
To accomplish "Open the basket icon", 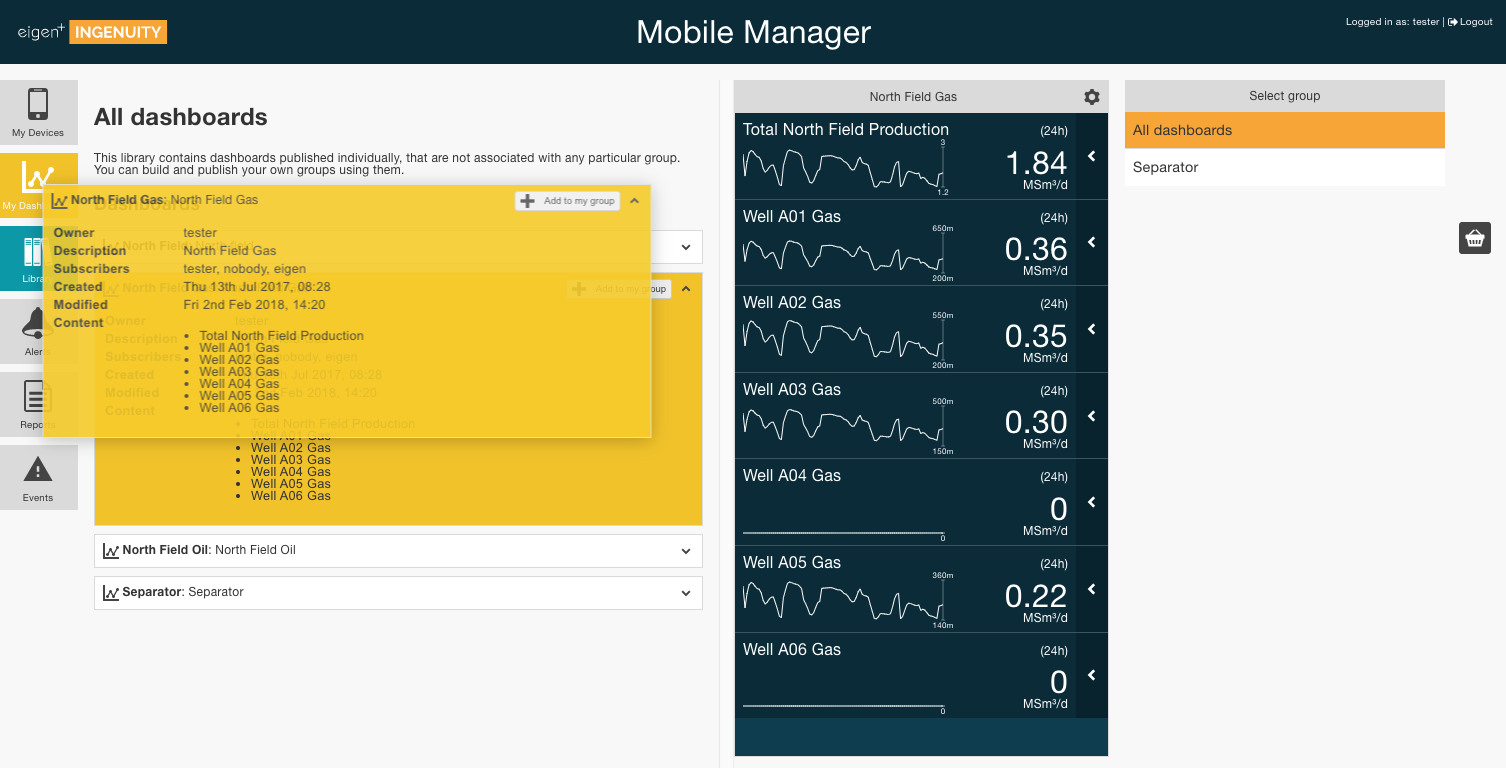I will (x=1475, y=238).
